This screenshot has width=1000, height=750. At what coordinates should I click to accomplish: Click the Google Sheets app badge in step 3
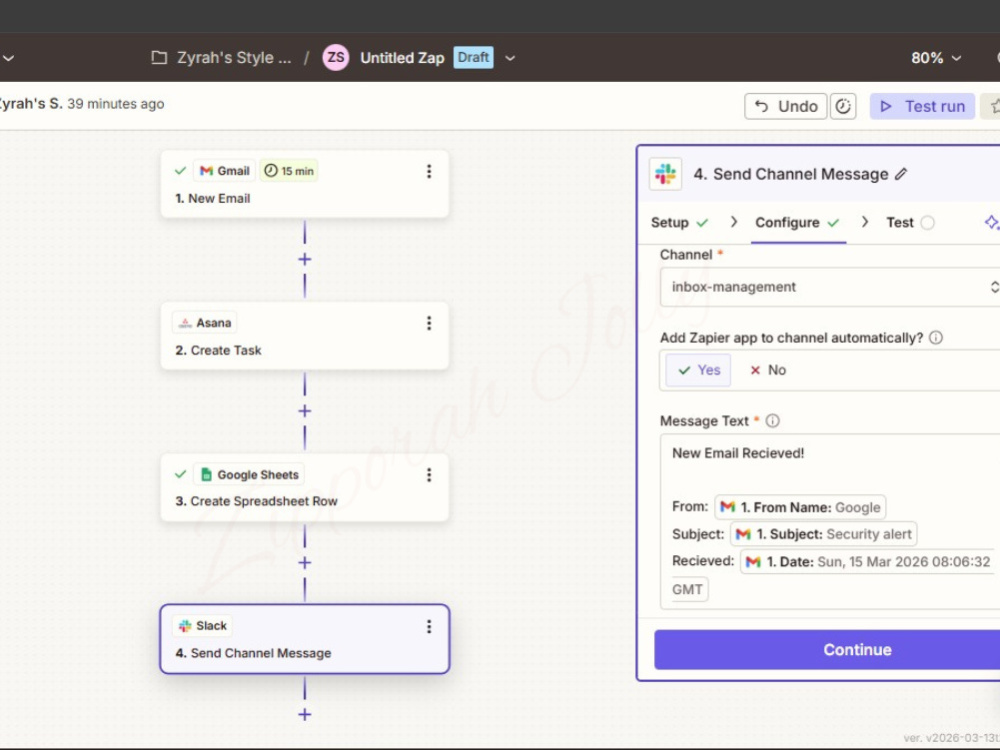pyautogui.click(x=249, y=474)
